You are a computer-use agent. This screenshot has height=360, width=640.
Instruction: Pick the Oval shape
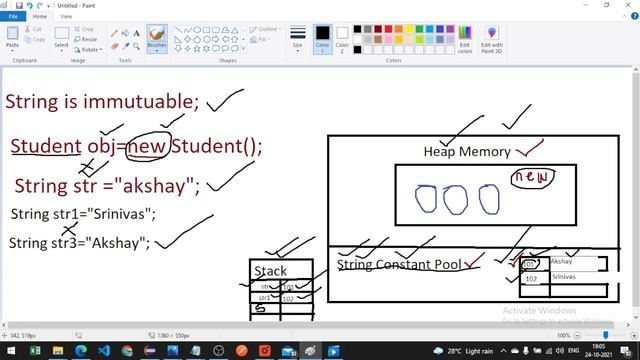tap(197, 30)
